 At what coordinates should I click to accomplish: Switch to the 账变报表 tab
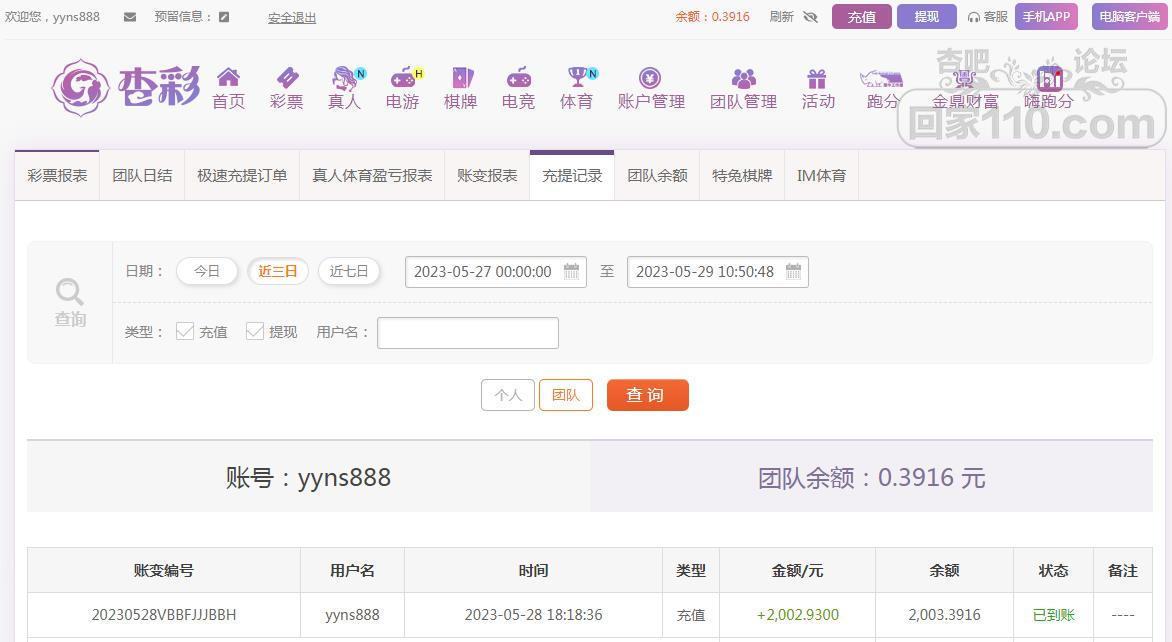[x=487, y=176]
